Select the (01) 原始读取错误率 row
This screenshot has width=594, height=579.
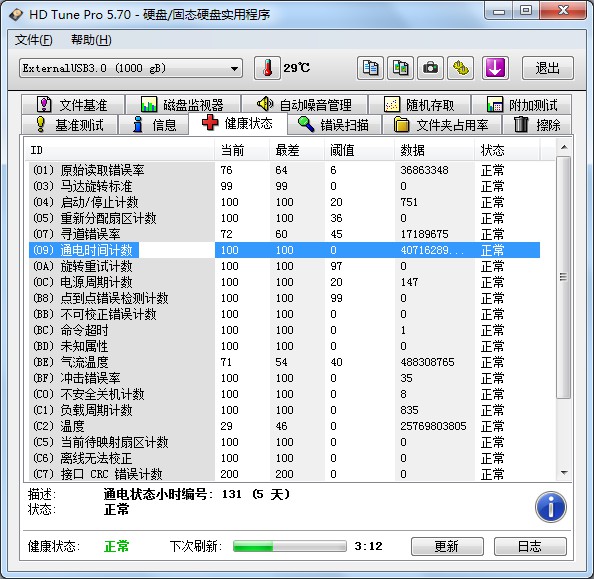coord(284,170)
